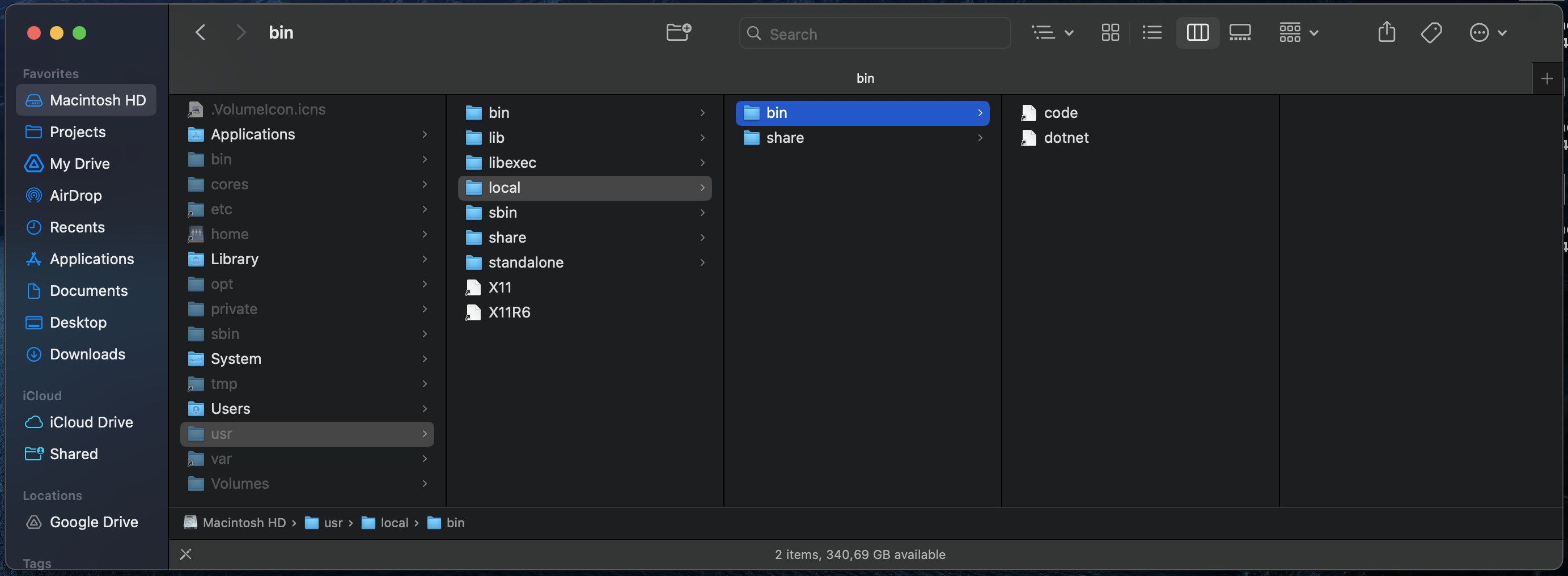This screenshot has height=576, width=1568.
Task: Expand the local folder chevron
Action: [x=701, y=188]
